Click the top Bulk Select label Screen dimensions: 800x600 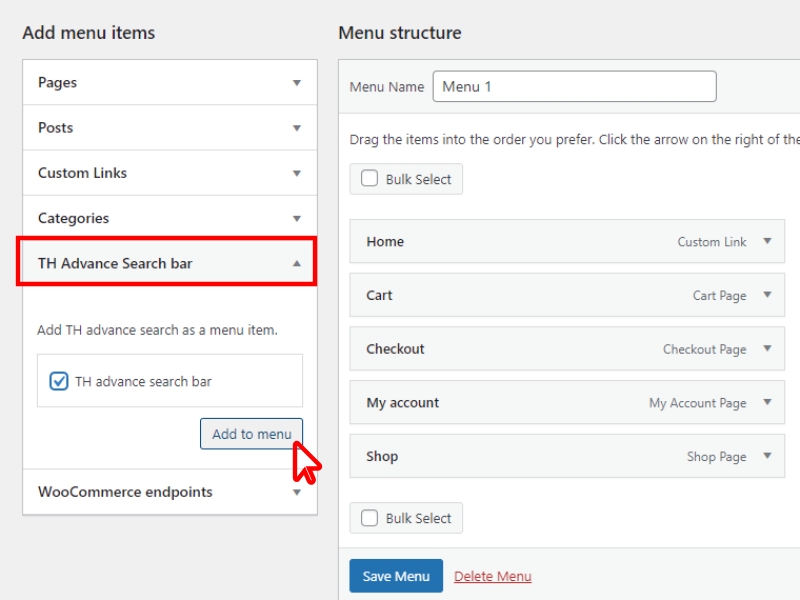[418, 180]
